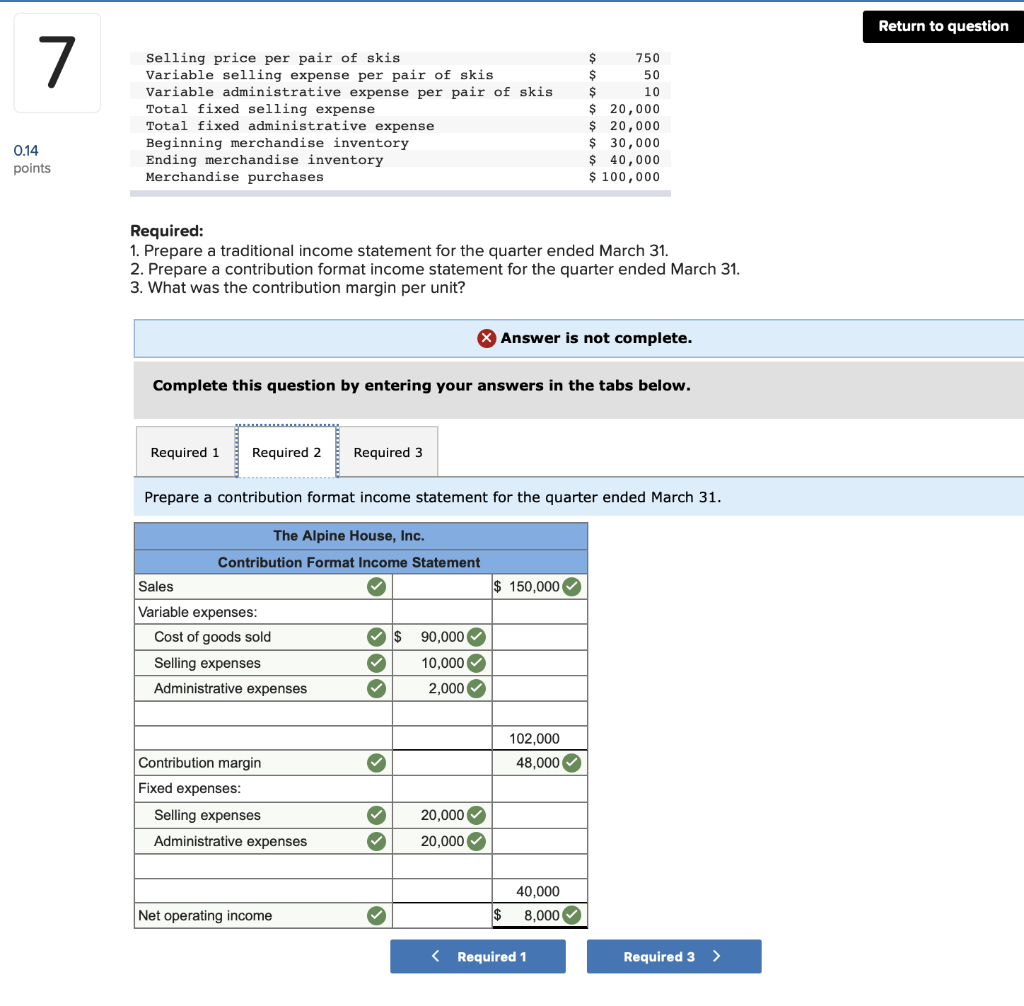
Task: Click the red X incomplete answer icon
Action: pos(487,338)
